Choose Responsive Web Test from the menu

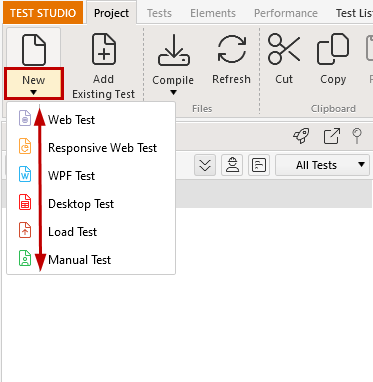coord(91,147)
